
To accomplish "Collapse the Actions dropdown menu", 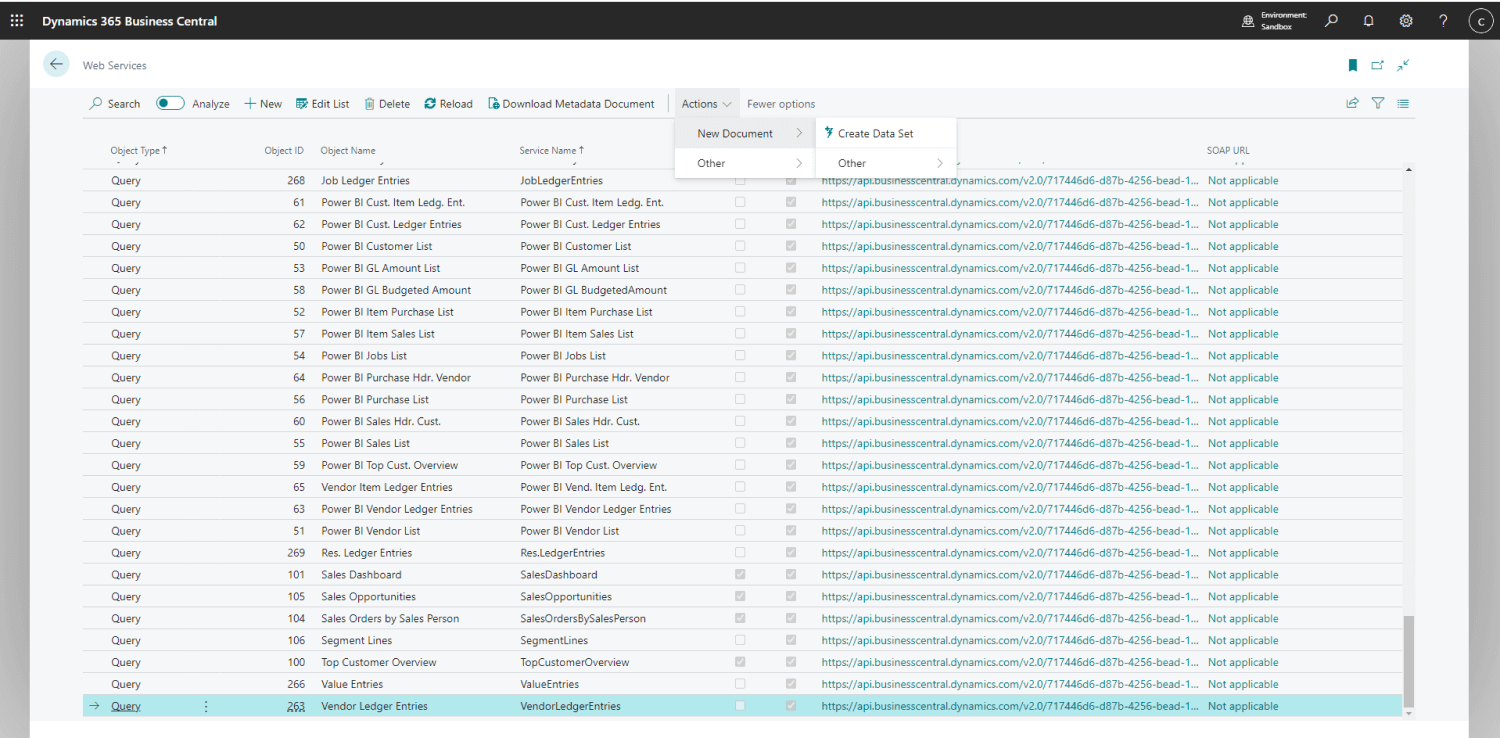I will pos(707,103).
